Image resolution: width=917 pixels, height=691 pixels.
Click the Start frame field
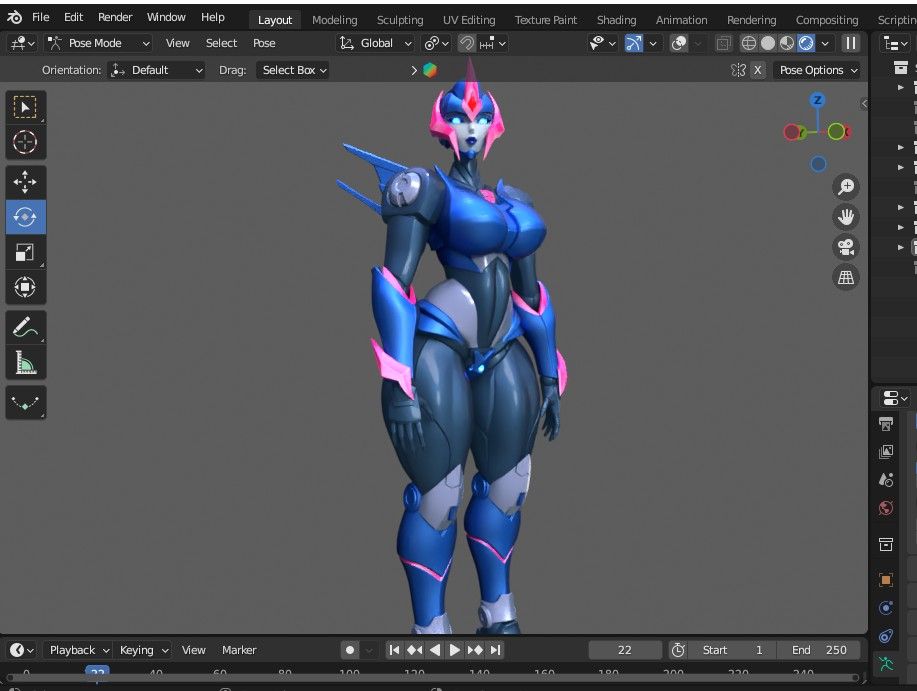(x=734, y=650)
